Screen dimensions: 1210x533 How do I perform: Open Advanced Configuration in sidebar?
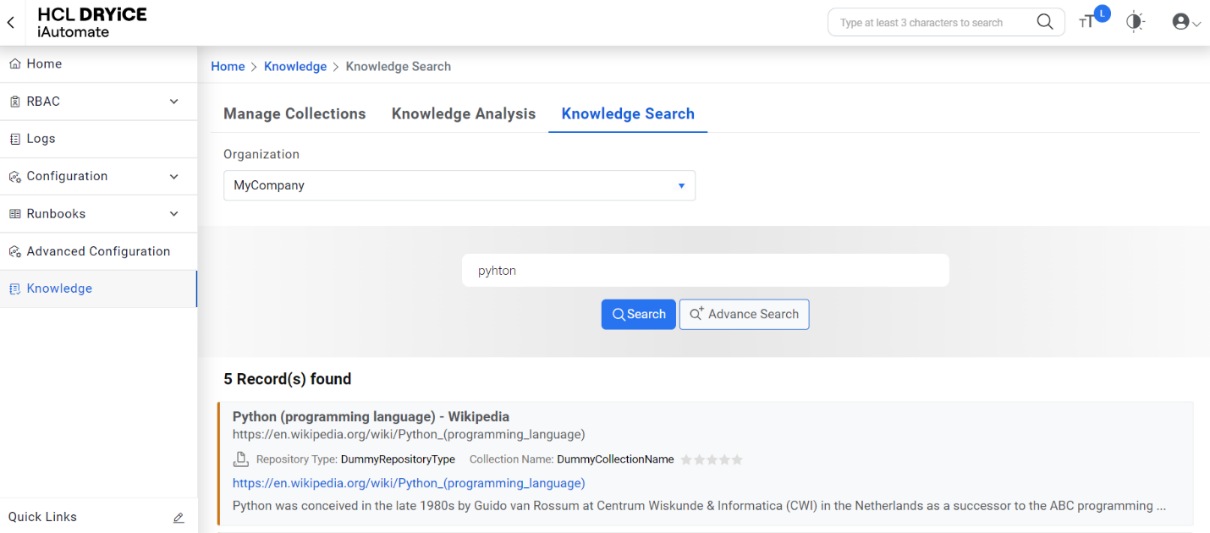click(x=98, y=252)
